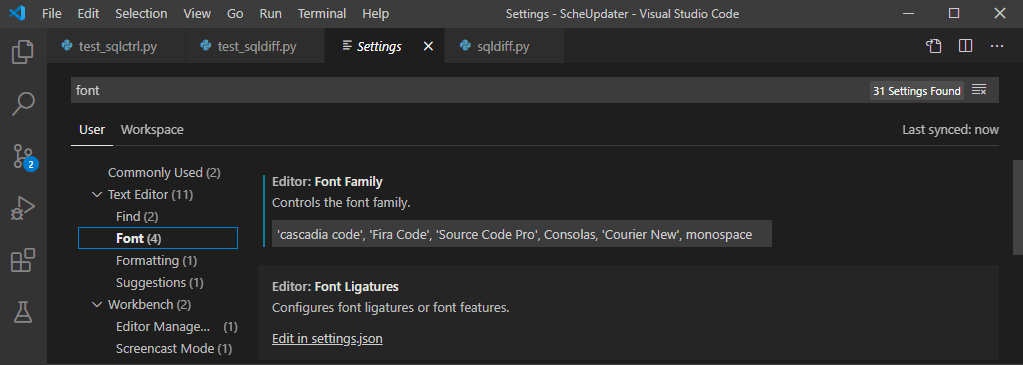
Task: Open the Edit menu
Action: (88, 13)
